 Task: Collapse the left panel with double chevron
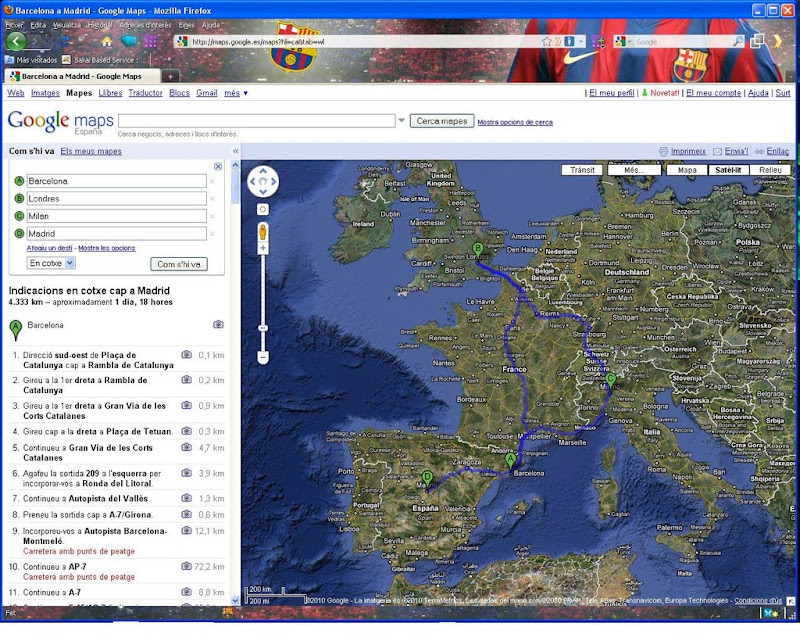[235, 151]
